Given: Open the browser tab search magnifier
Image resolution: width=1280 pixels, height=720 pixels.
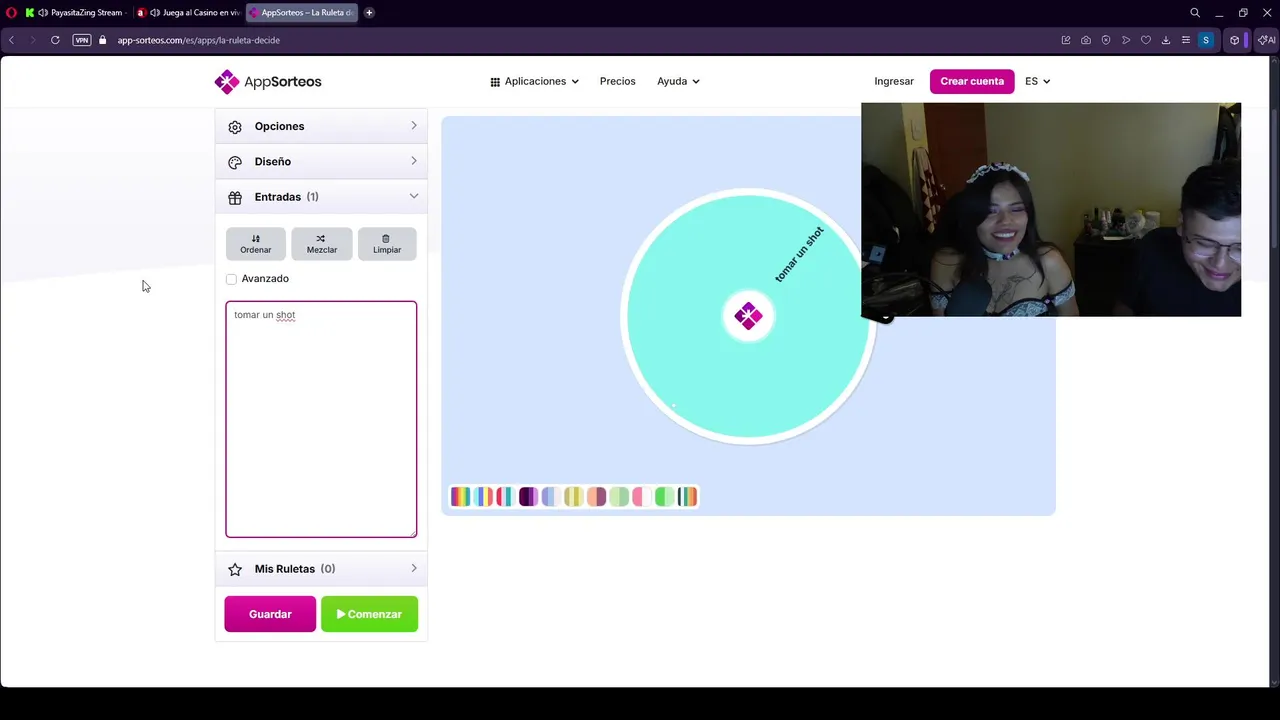Looking at the screenshot, I should tap(1195, 13).
